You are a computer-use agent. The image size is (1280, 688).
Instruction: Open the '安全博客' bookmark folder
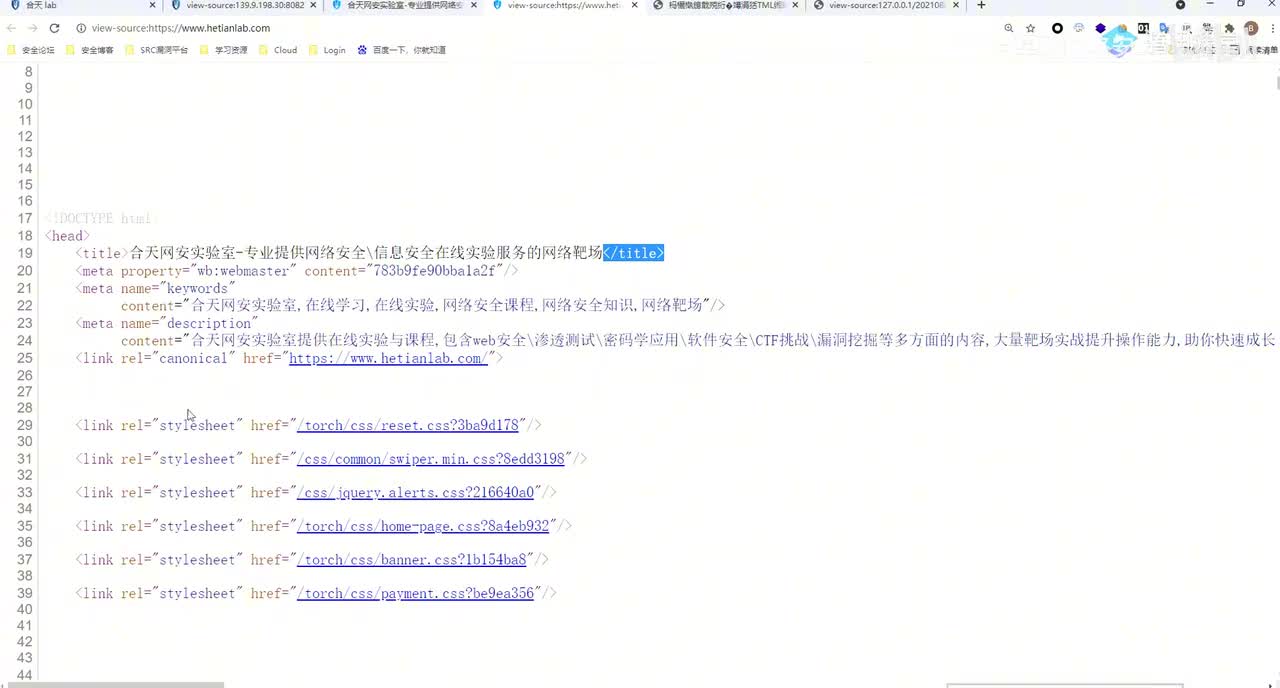tap(90, 50)
